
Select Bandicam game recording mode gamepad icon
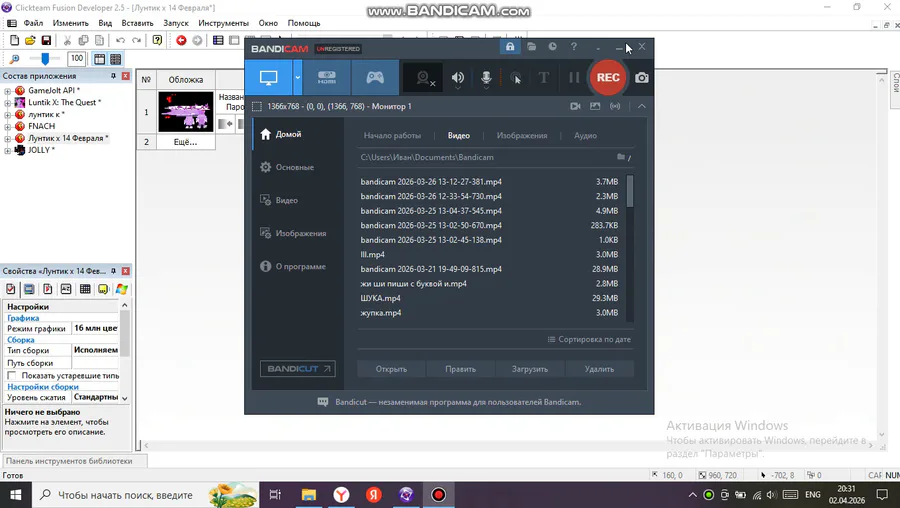click(375, 77)
